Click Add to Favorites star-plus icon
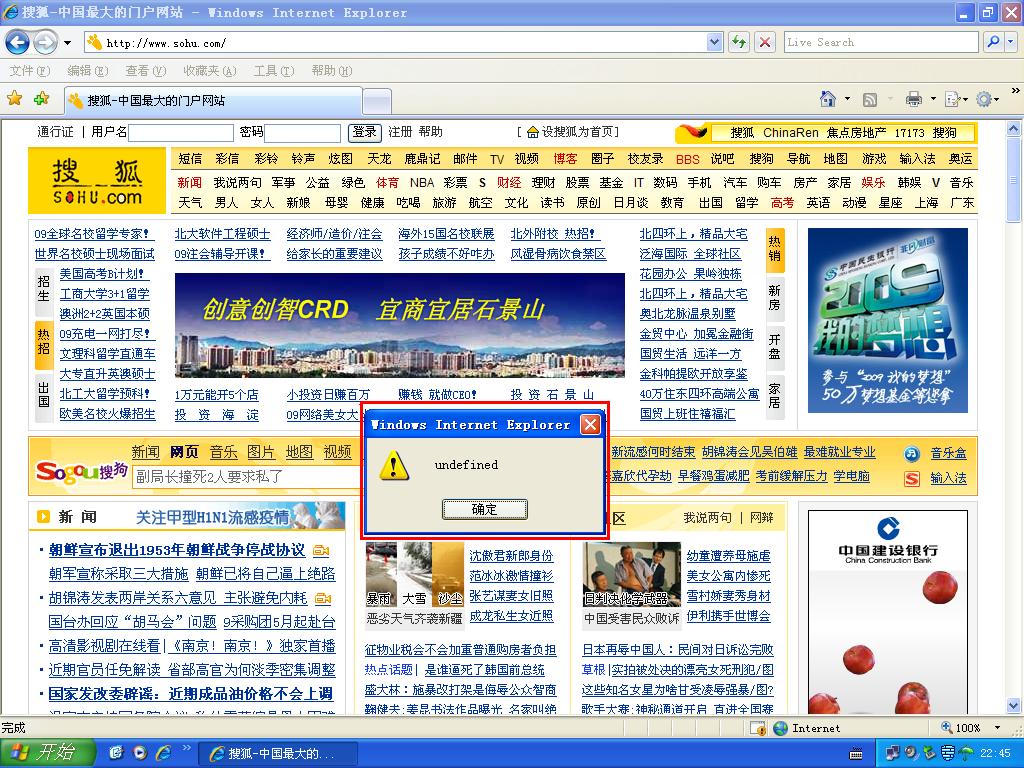 [x=41, y=99]
